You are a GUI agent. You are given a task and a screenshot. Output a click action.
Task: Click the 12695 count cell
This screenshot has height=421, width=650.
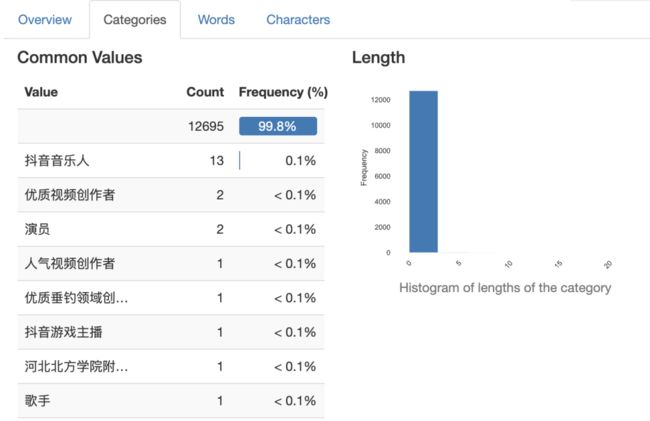tap(206, 126)
